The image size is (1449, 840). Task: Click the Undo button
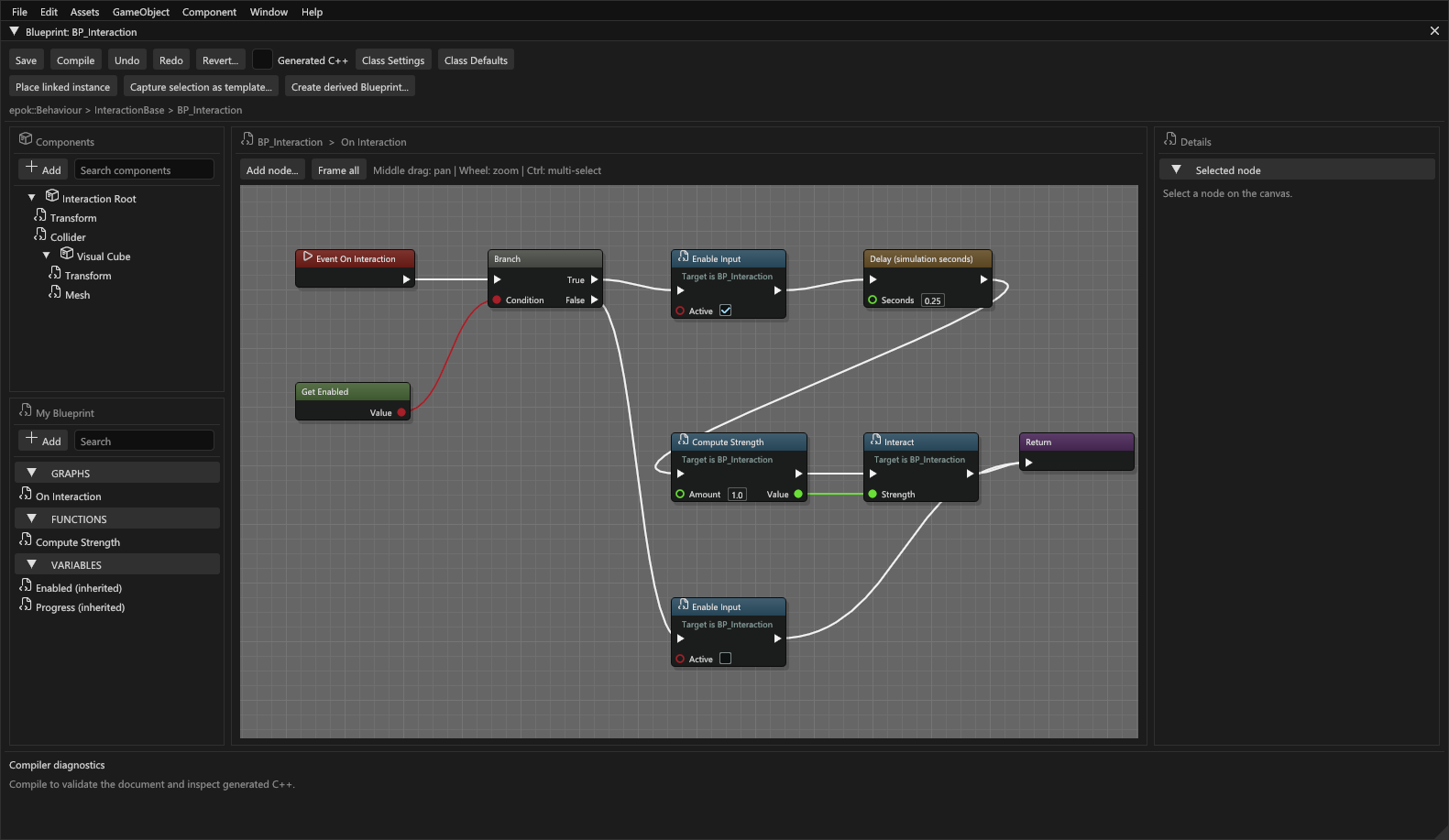point(126,60)
